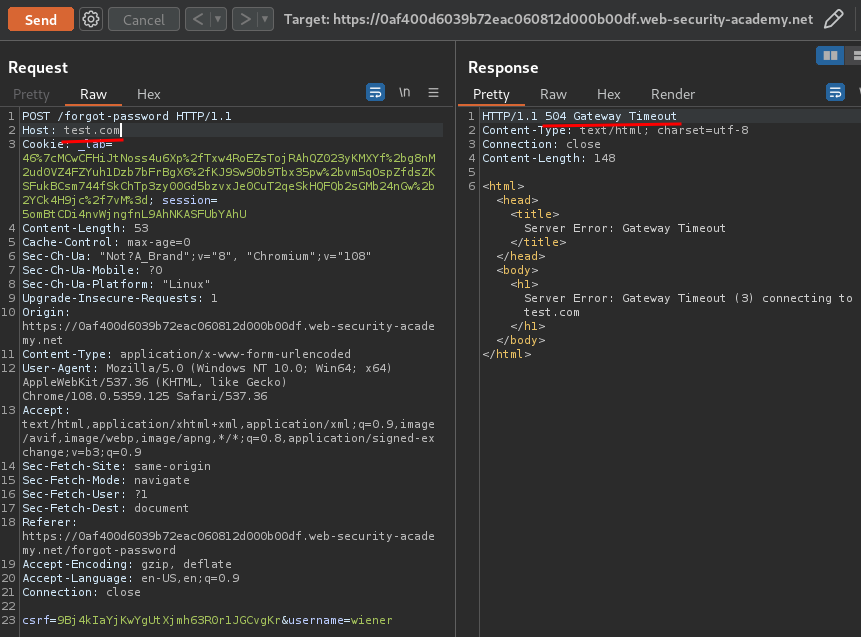Viewport: 861px width, 637px height.
Task: Click the POST /forgot-password request line
Action: (x=127, y=116)
